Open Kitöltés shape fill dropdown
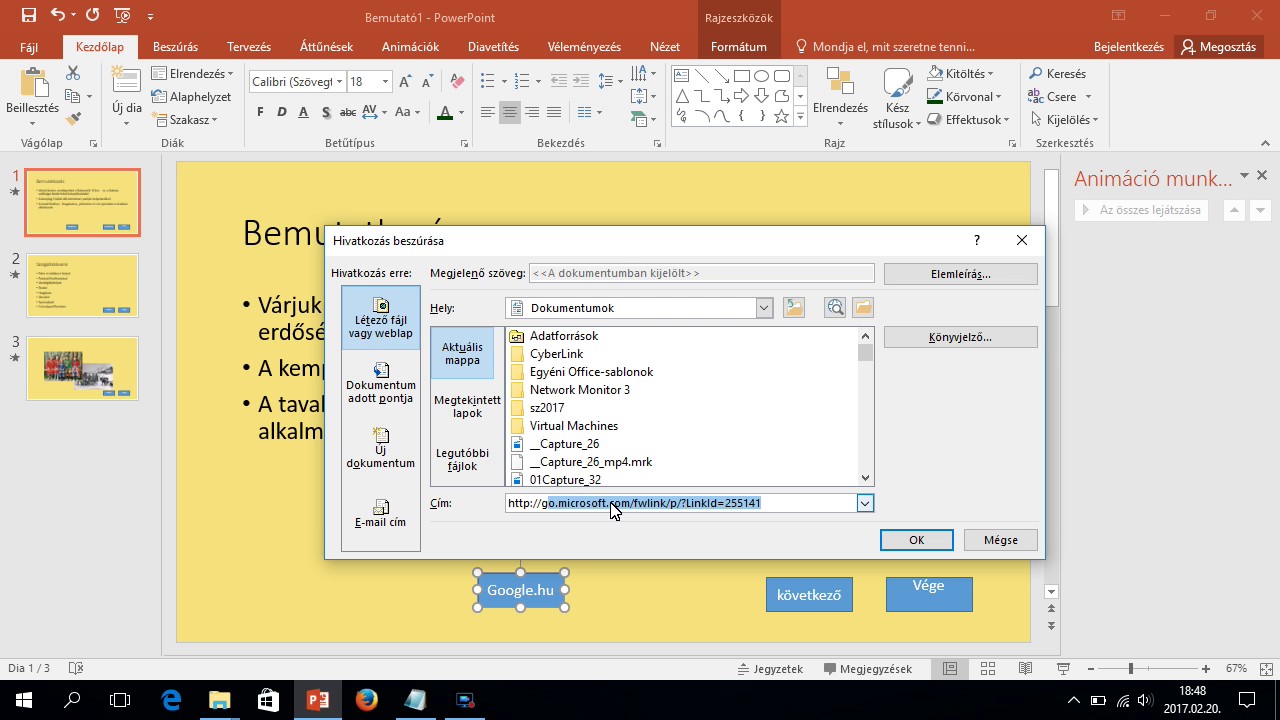This screenshot has width=1280, height=720. tap(960, 74)
